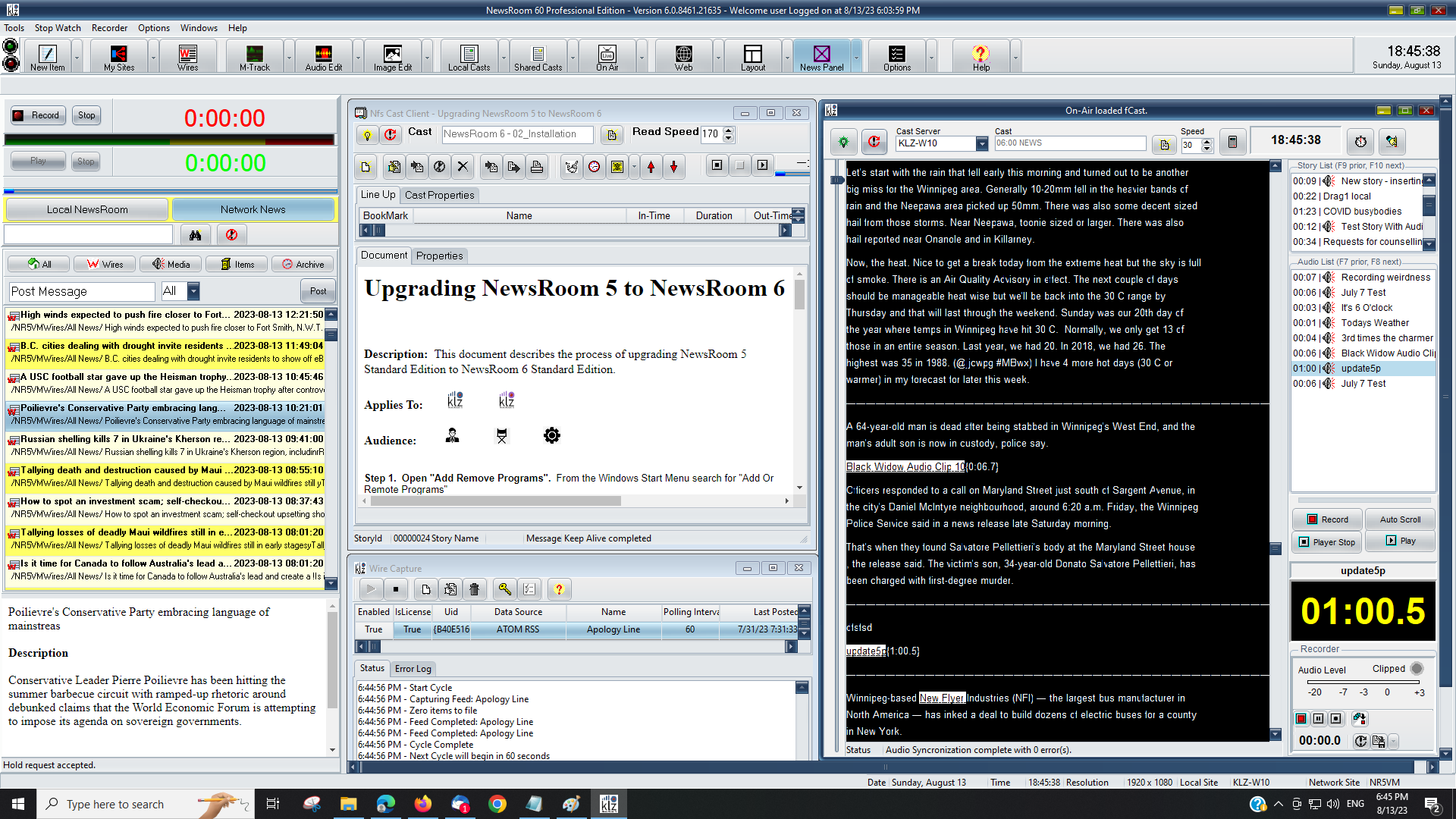Click the Record button in On-Air window

1327,519
